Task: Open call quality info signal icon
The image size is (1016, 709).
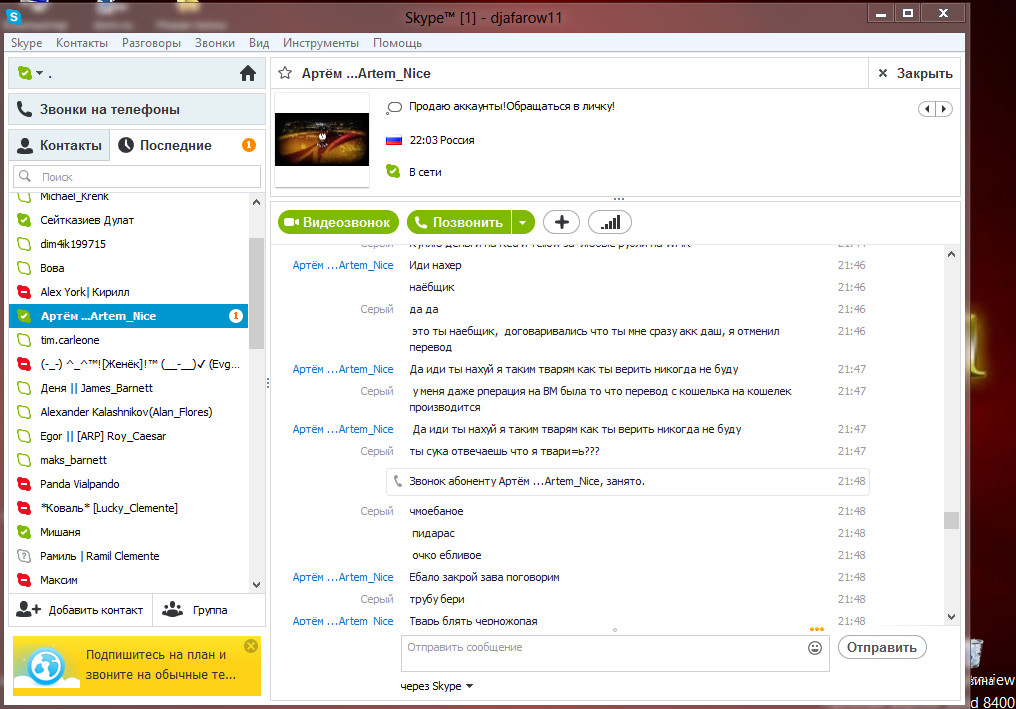Action: point(610,222)
